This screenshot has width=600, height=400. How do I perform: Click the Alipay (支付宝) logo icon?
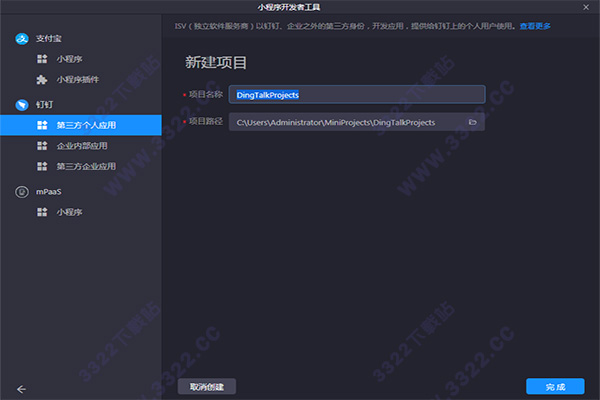(22, 38)
